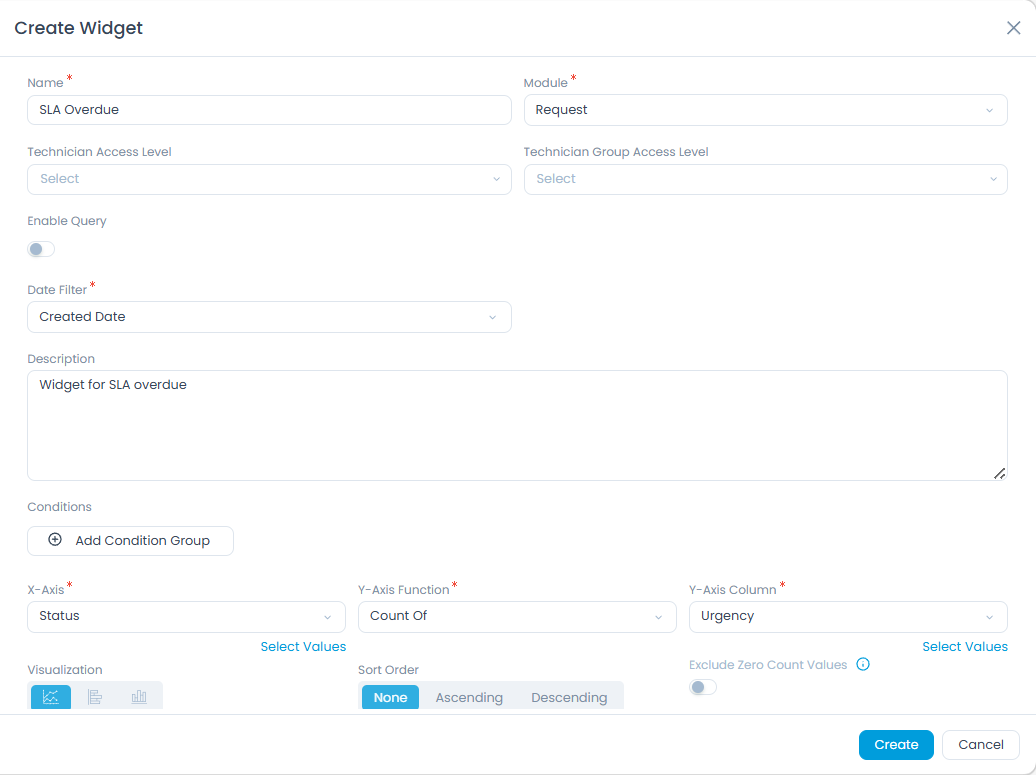Change the Y-Axis Function dropdown
Screen dimensions: 1036x775
tap(516, 616)
